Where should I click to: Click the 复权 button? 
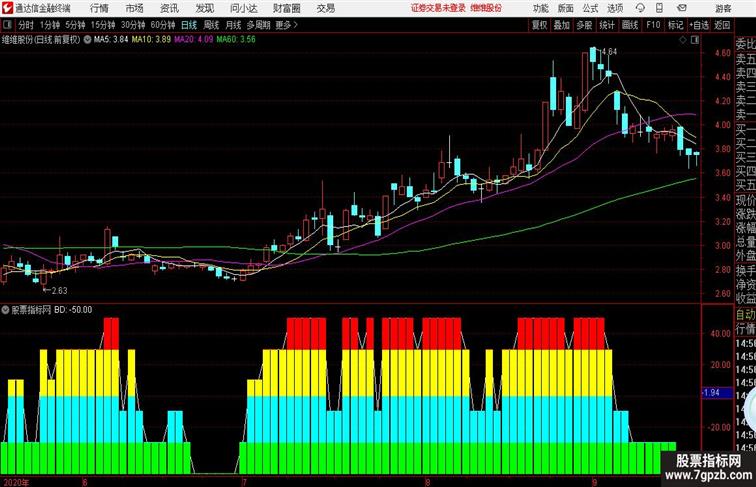point(540,25)
